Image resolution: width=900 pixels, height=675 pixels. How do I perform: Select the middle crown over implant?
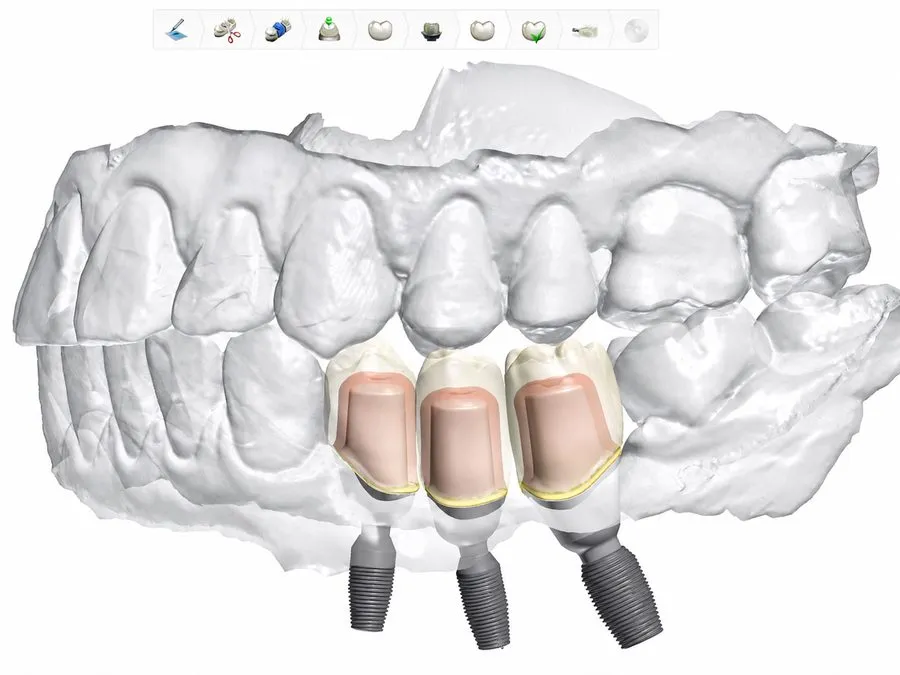(x=464, y=428)
